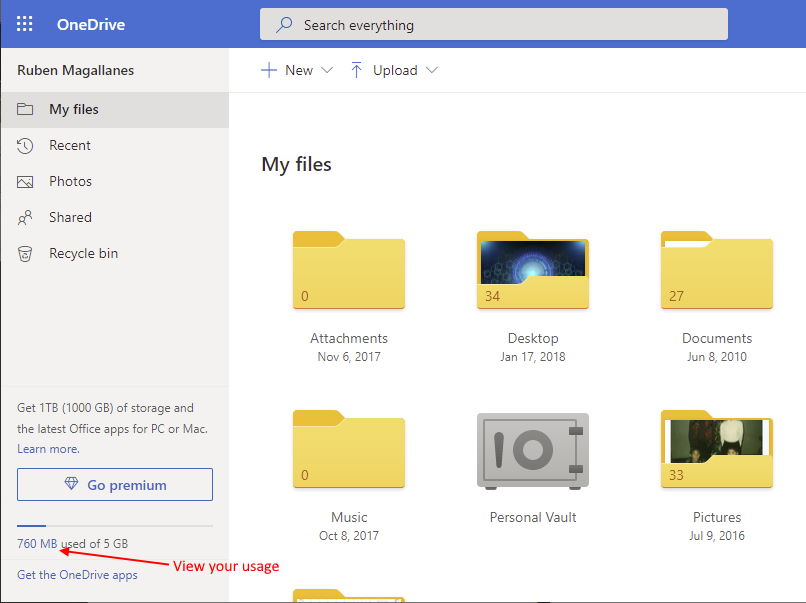Screen dimensions: 806x603
Task: Open the Personal Vault safe icon
Action: click(533, 451)
